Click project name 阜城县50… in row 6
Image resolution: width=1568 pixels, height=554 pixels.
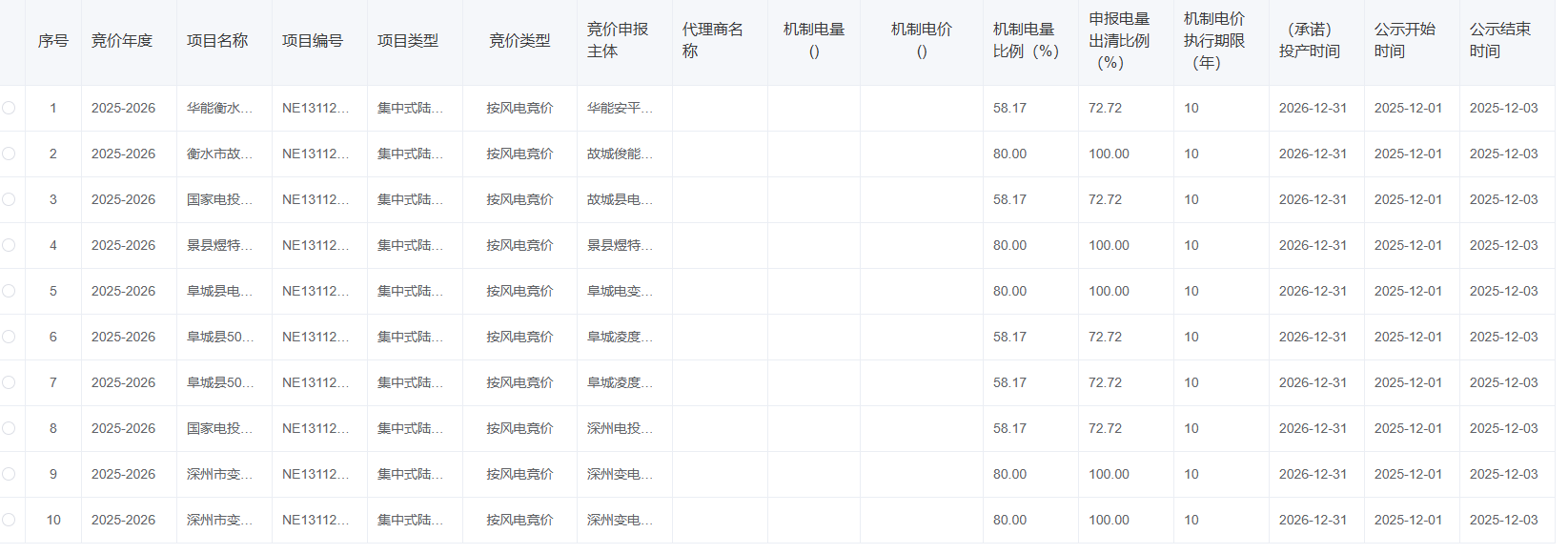(x=220, y=337)
